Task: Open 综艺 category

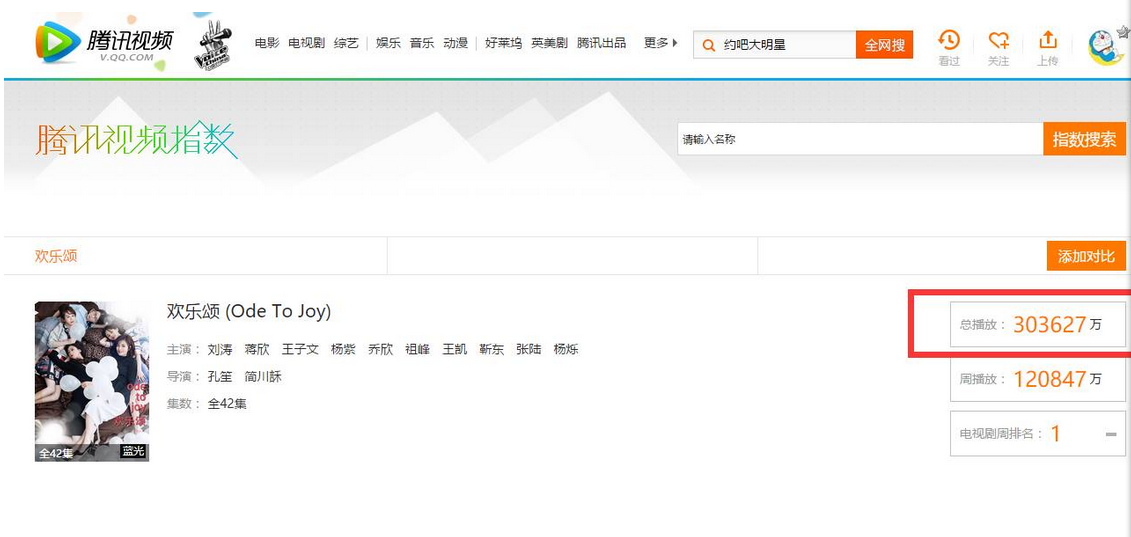Action: pos(346,43)
